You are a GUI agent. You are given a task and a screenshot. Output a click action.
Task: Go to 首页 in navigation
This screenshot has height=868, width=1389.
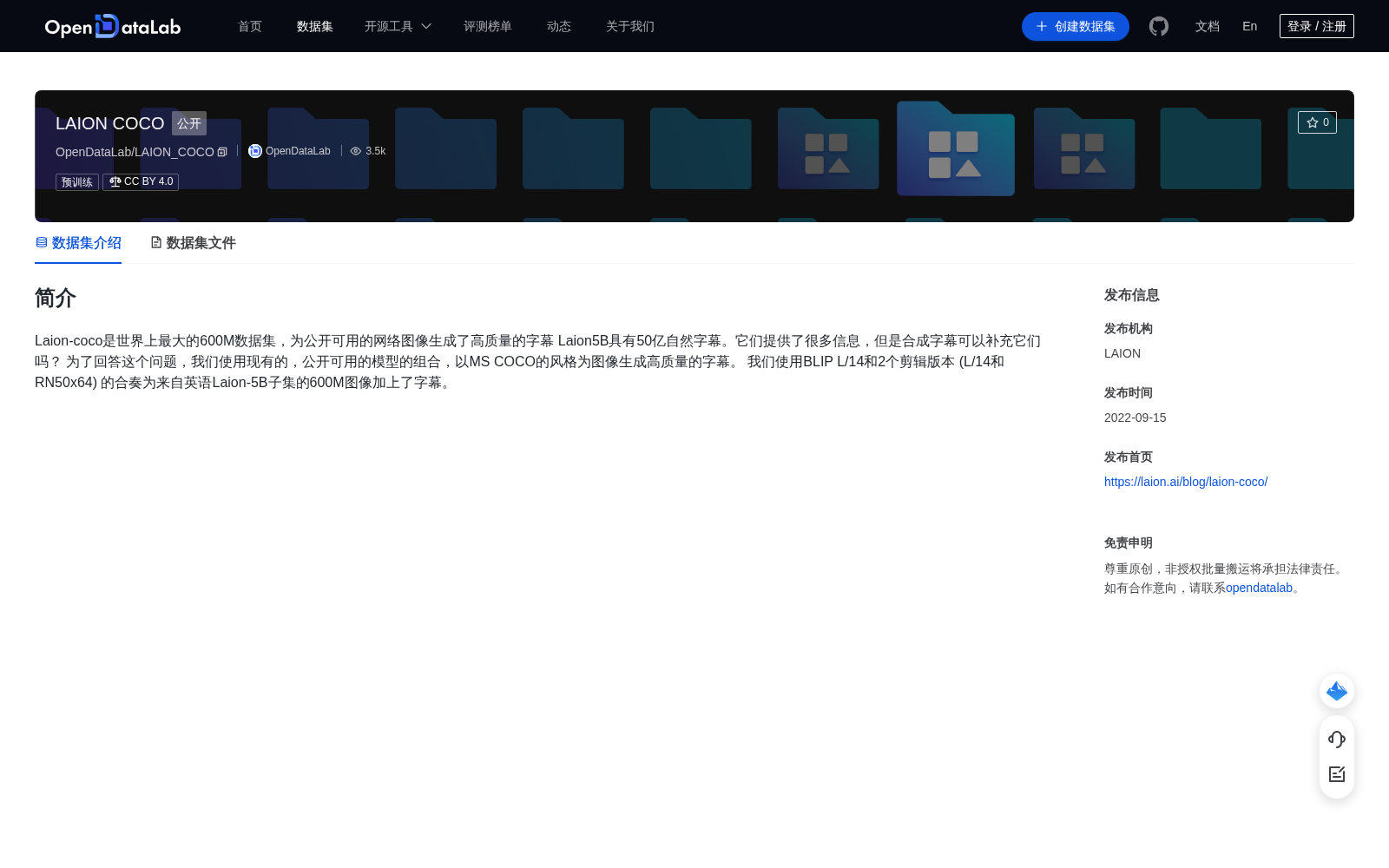(250, 26)
